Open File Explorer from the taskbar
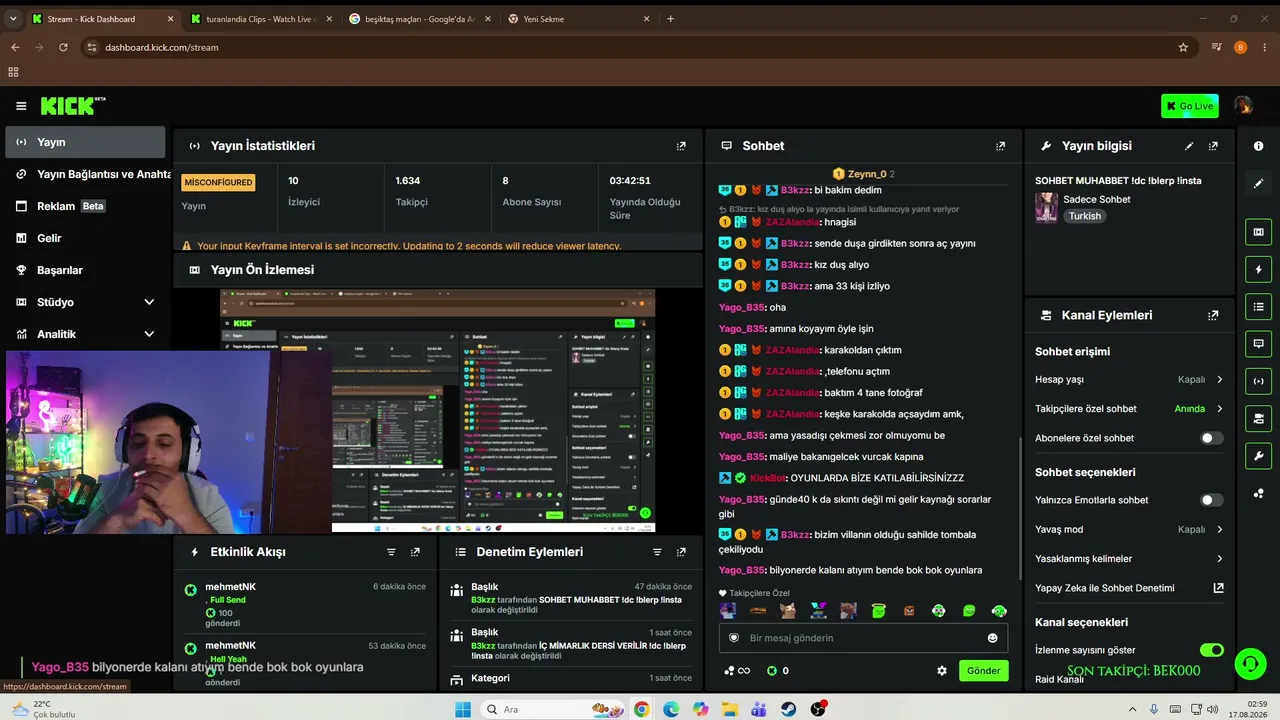The width and height of the screenshot is (1280, 720). point(730,709)
